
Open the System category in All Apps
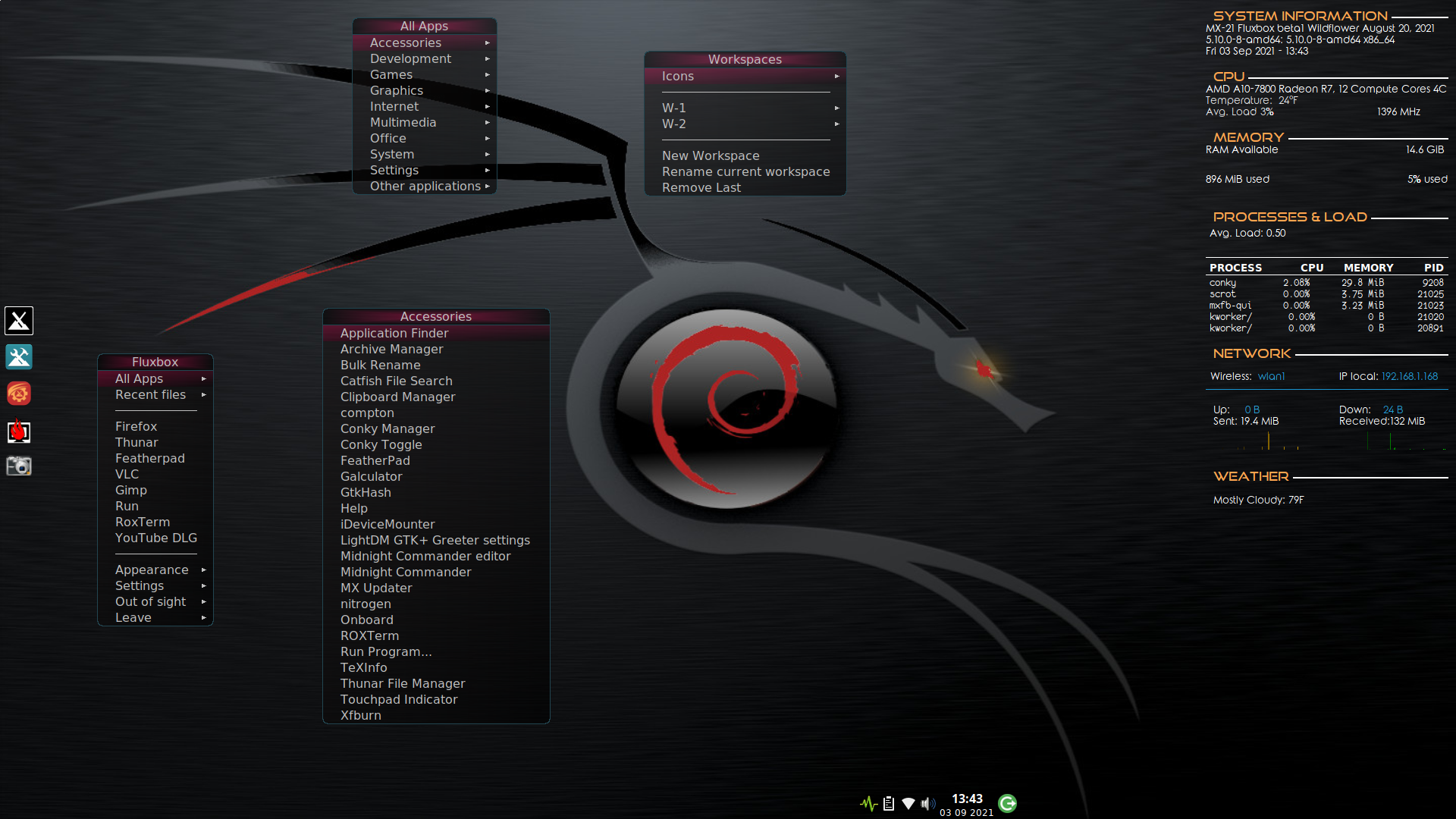pyautogui.click(x=425, y=154)
